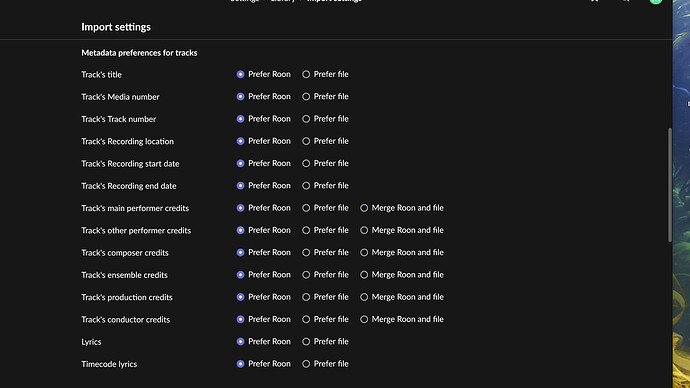Enable Merge Roon and file for main performer credits
Image resolution: width=690 pixels, height=388 pixels.
[364, 208]
